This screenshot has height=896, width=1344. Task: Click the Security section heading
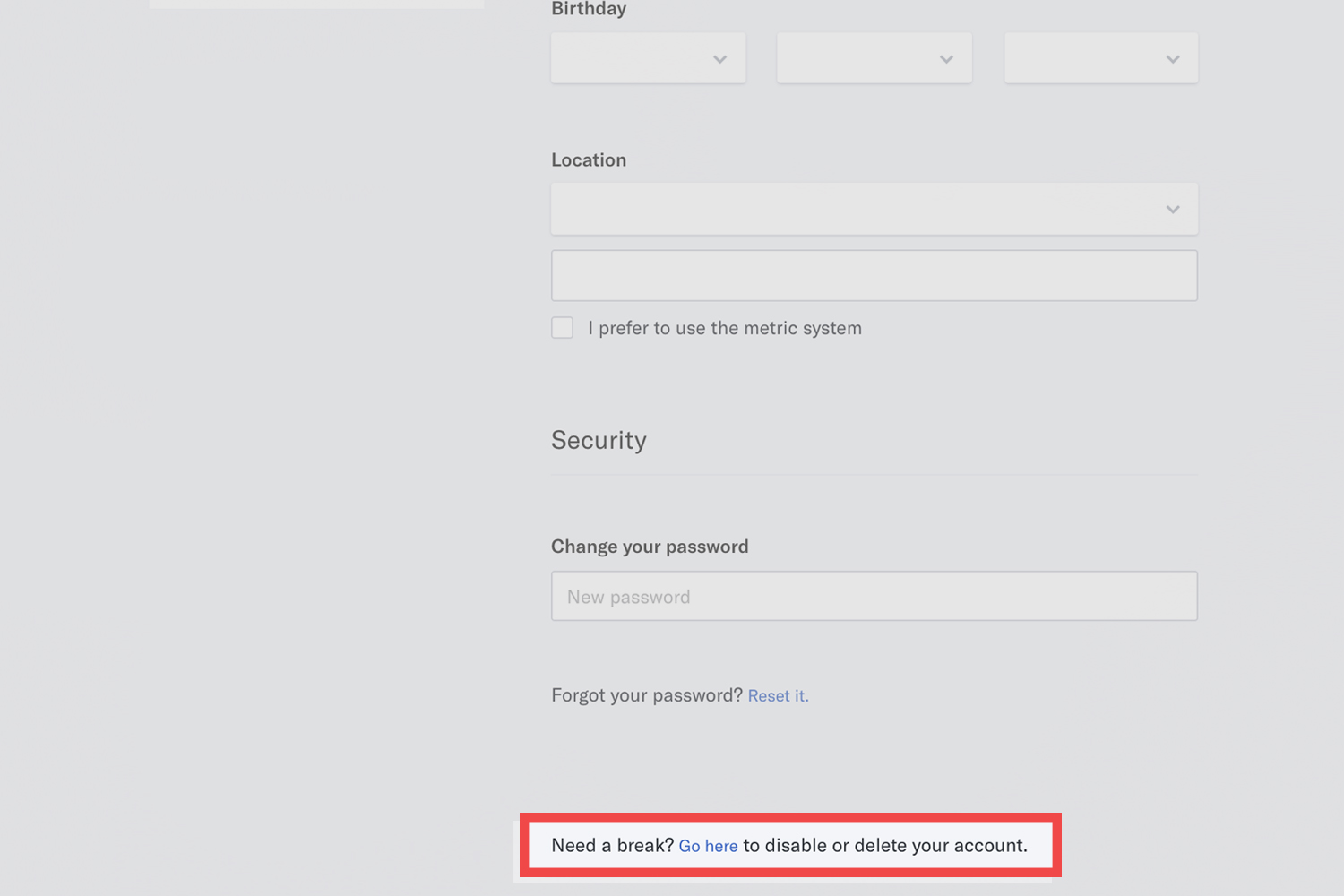[x=599, y=440]
